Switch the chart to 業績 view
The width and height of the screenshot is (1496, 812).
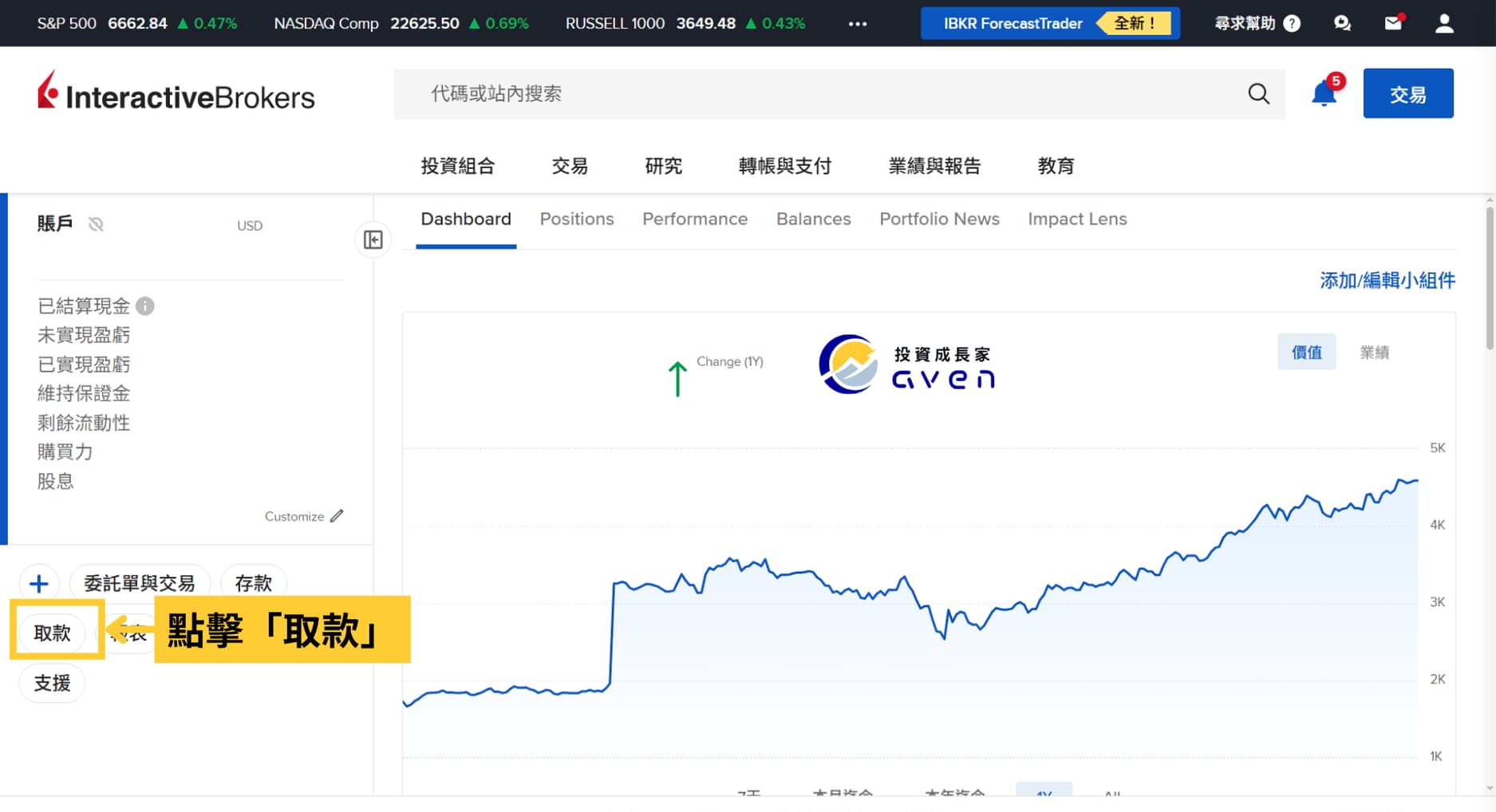coord(1376,352)
